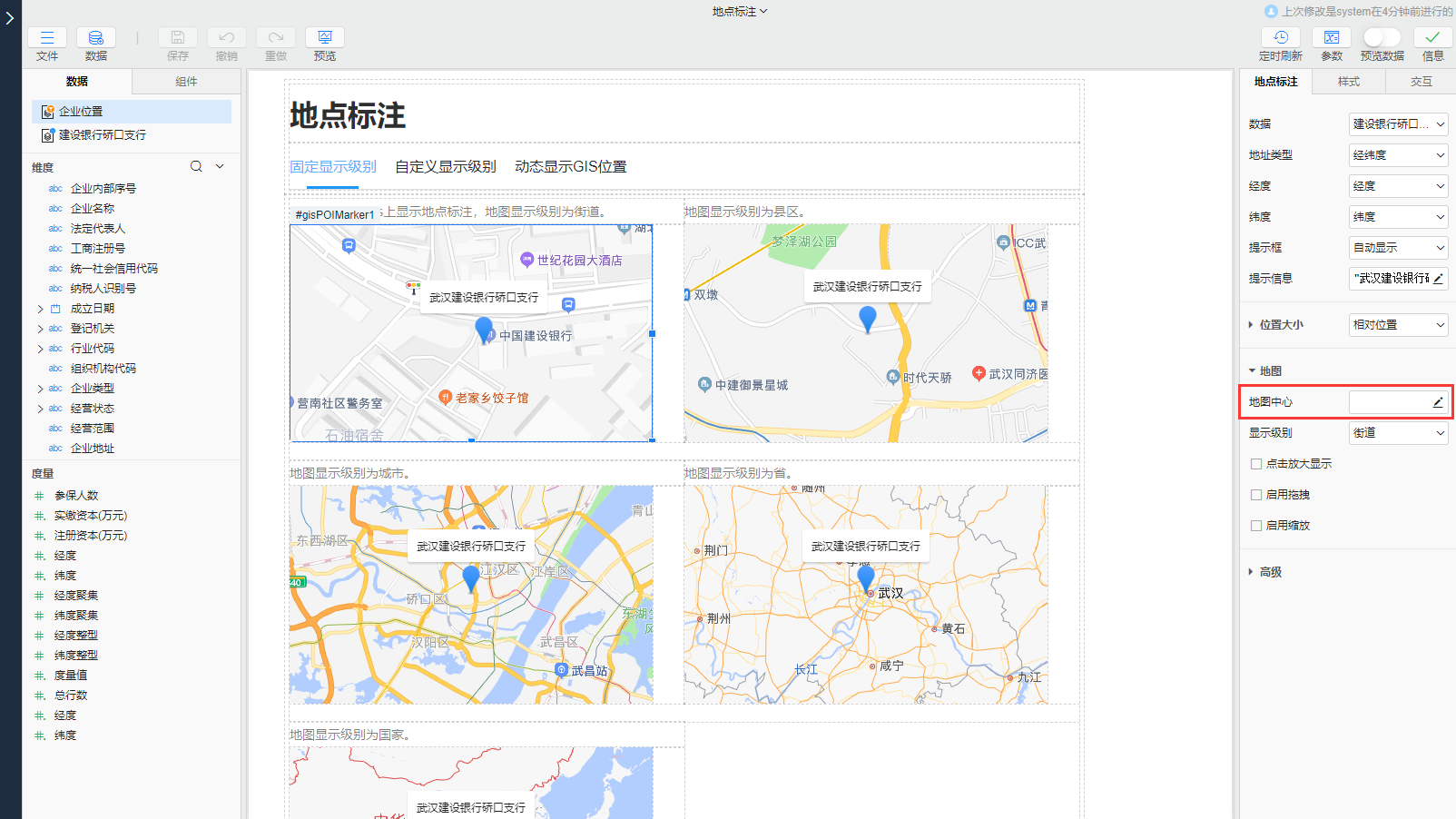Open the 地址类型 dropdown showing 经纬度
The height and width of the screenshot is (819, 1456).
tap(1398, 154)
